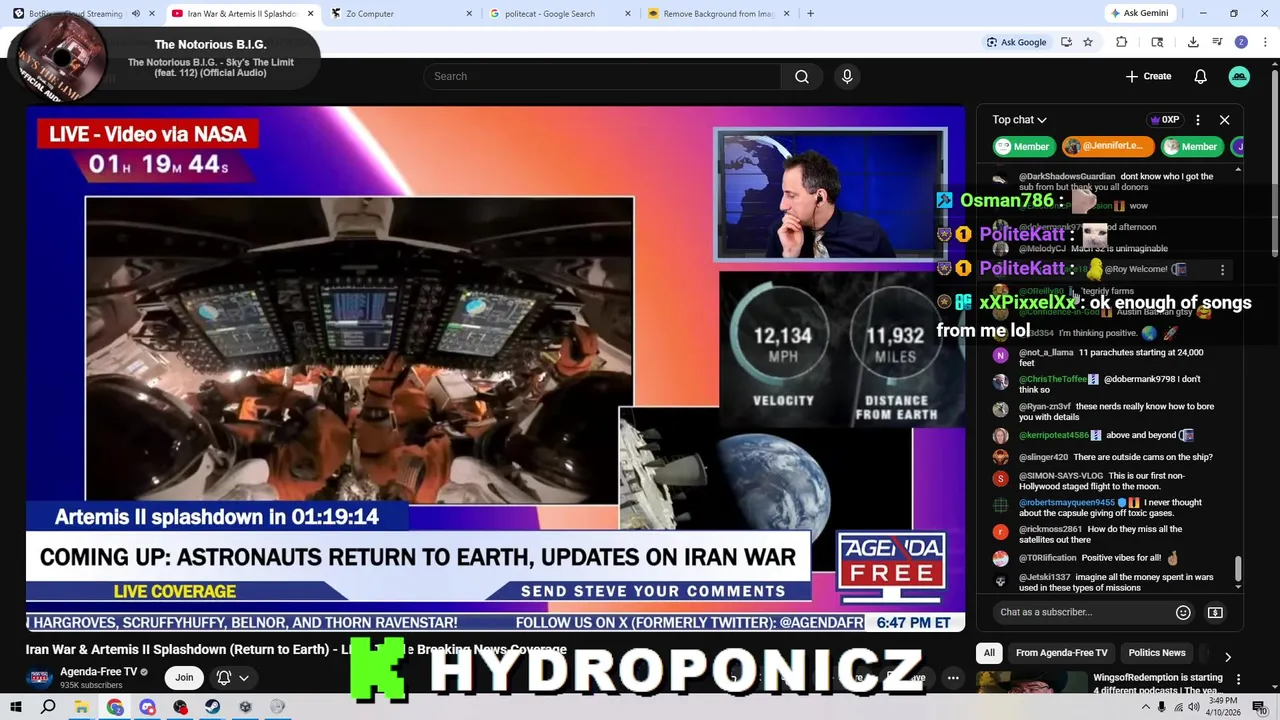Bookmark this page with the star icon

tap(1088, 42)
